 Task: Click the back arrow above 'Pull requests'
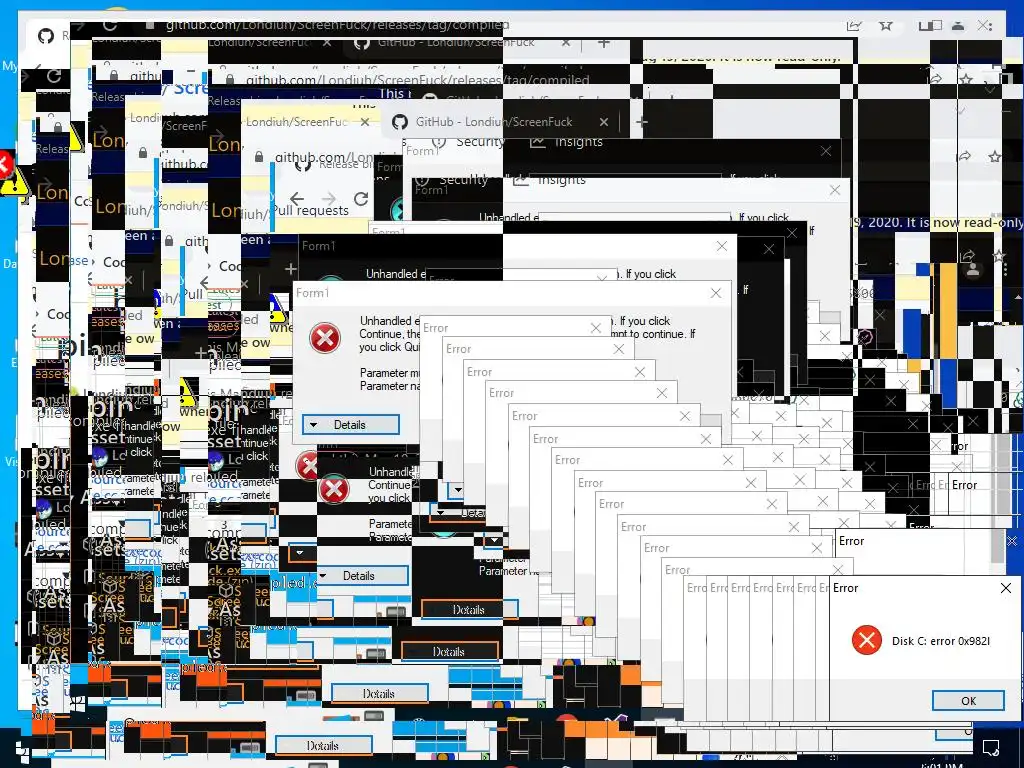point(297,198)
